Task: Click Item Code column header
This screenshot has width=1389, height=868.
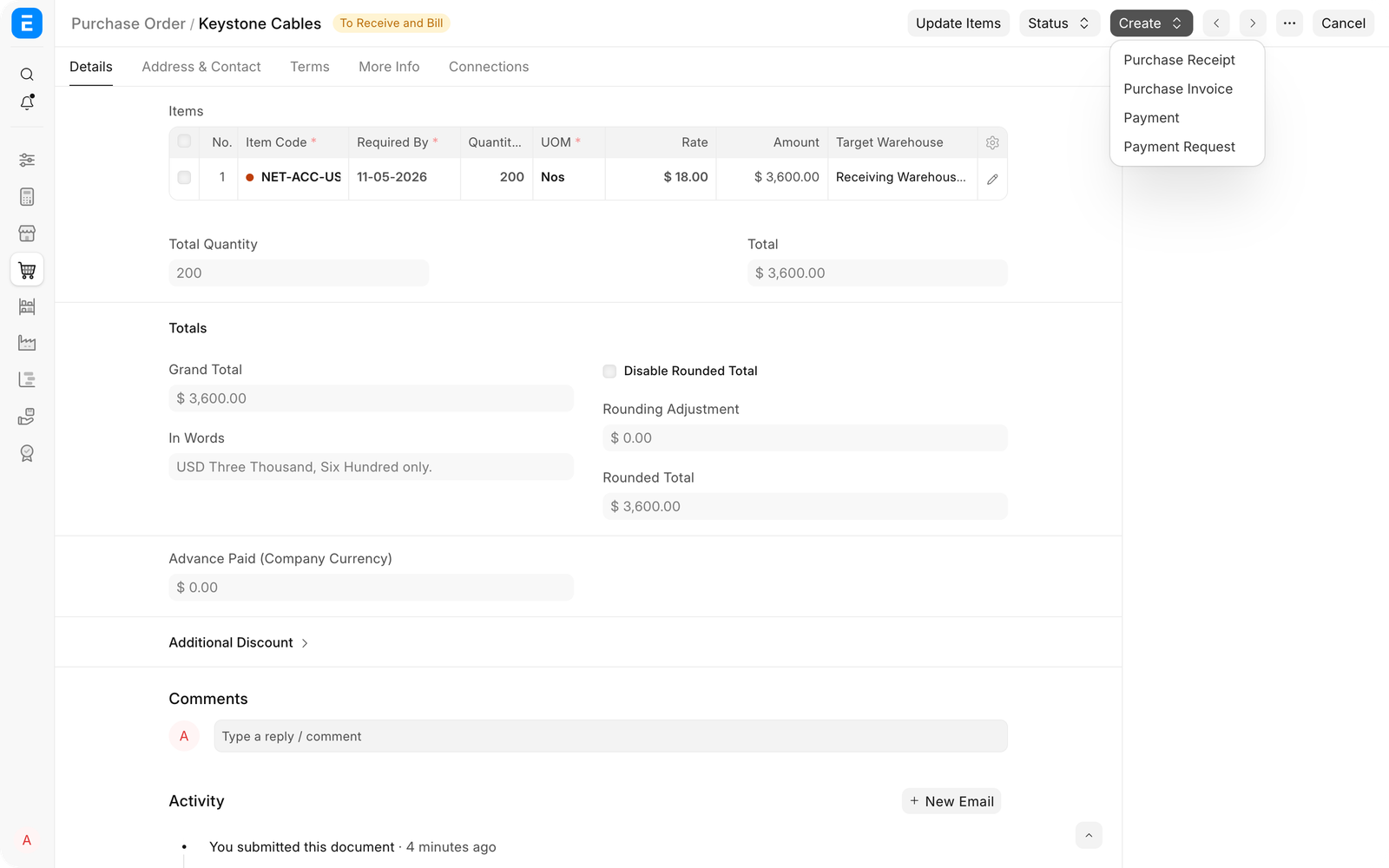Action: coord(293,142)
